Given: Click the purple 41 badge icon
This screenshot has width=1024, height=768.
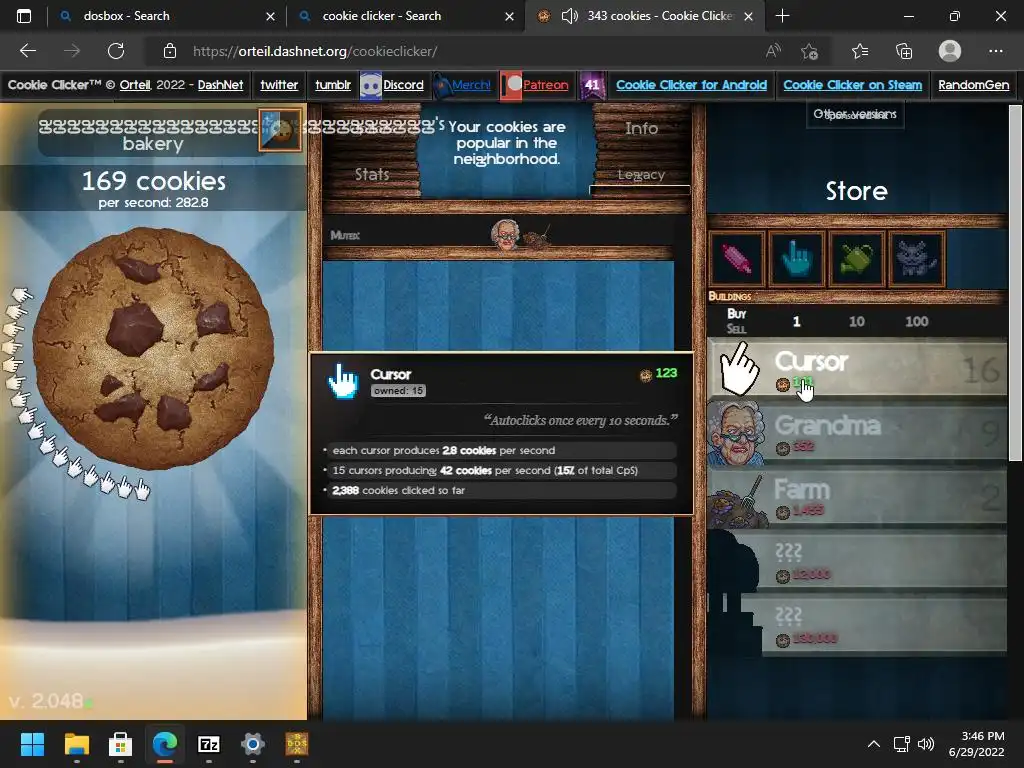Looking at the screenshot, I should coord(592,86).
